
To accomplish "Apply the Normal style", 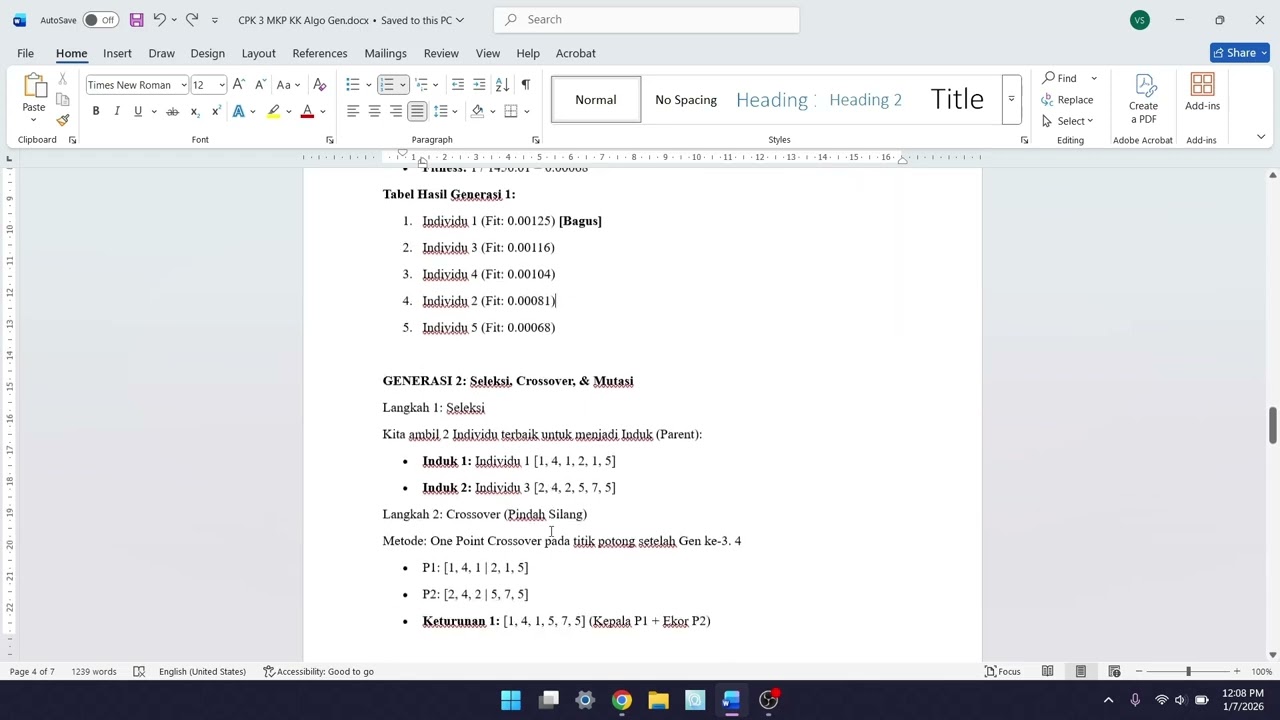I will pos(596,99).
